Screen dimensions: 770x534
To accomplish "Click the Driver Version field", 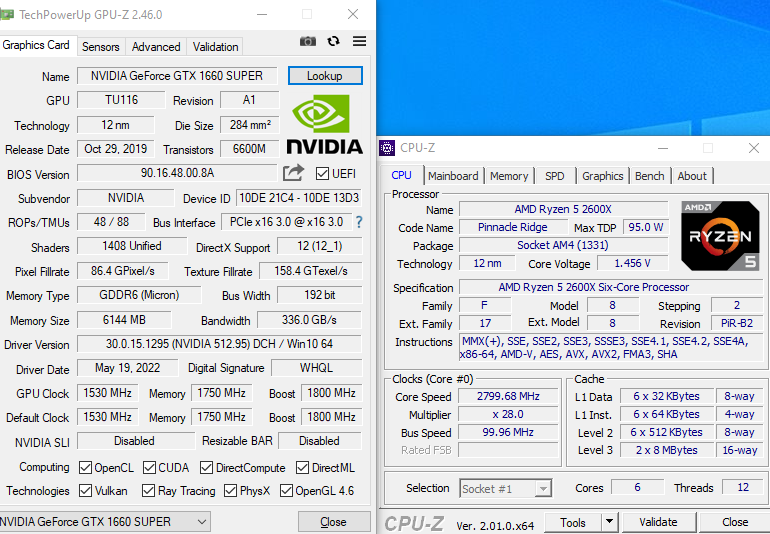I will [220, 343].
